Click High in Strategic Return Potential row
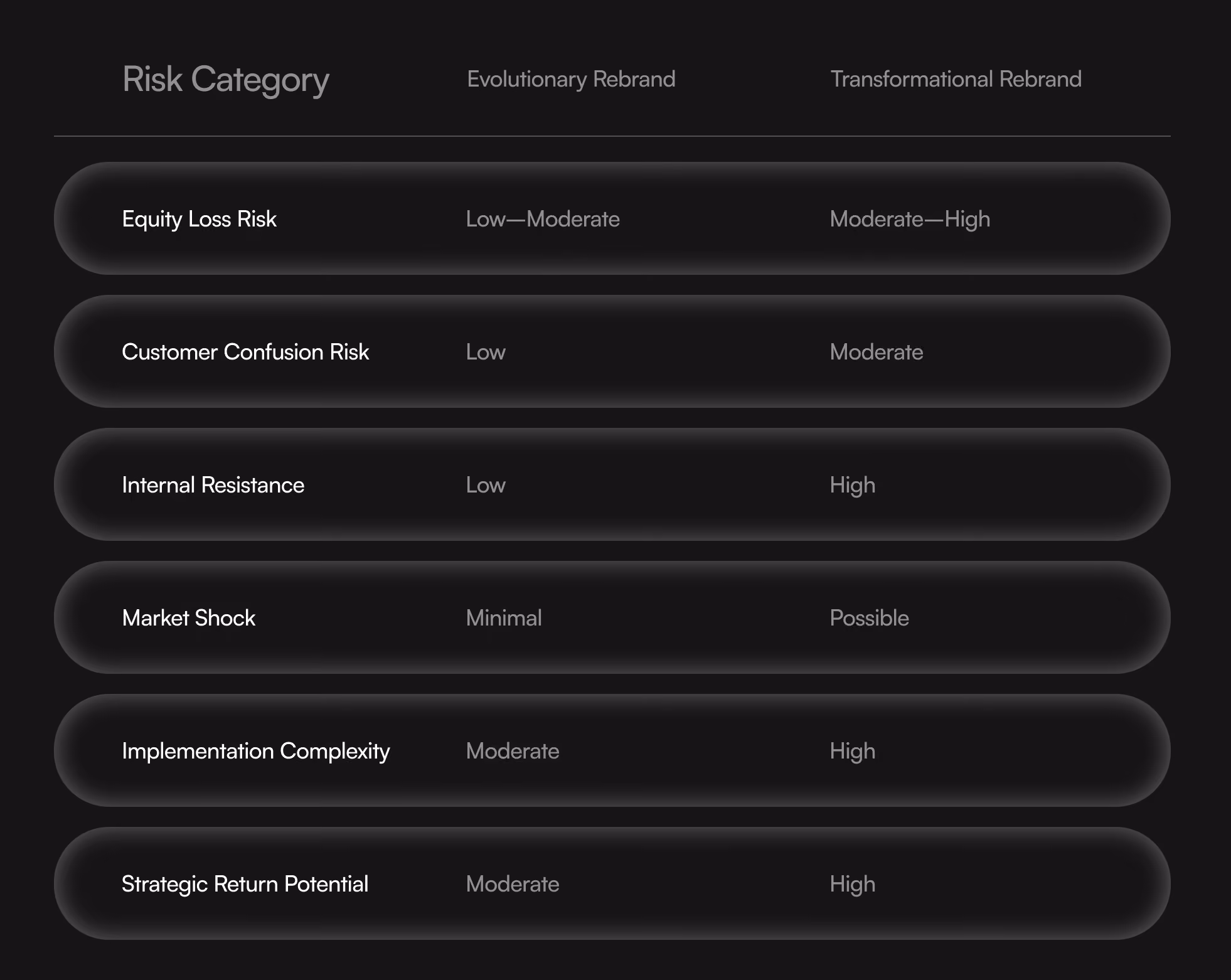This screenshot has height=980, width=1231. coord(852,885)
